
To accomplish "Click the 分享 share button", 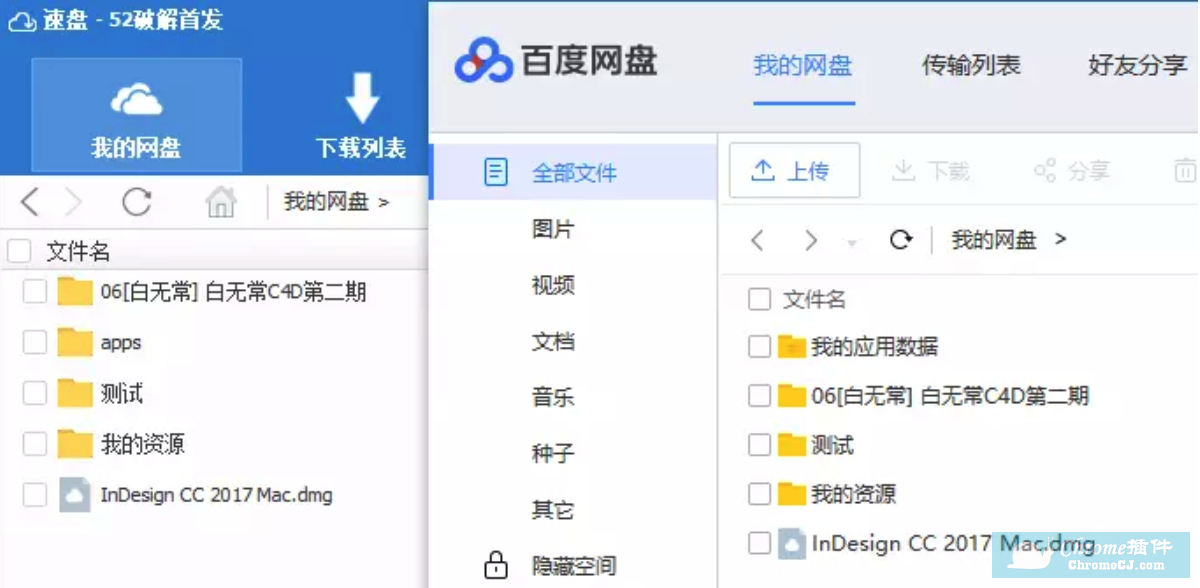I will point(1072,171).
